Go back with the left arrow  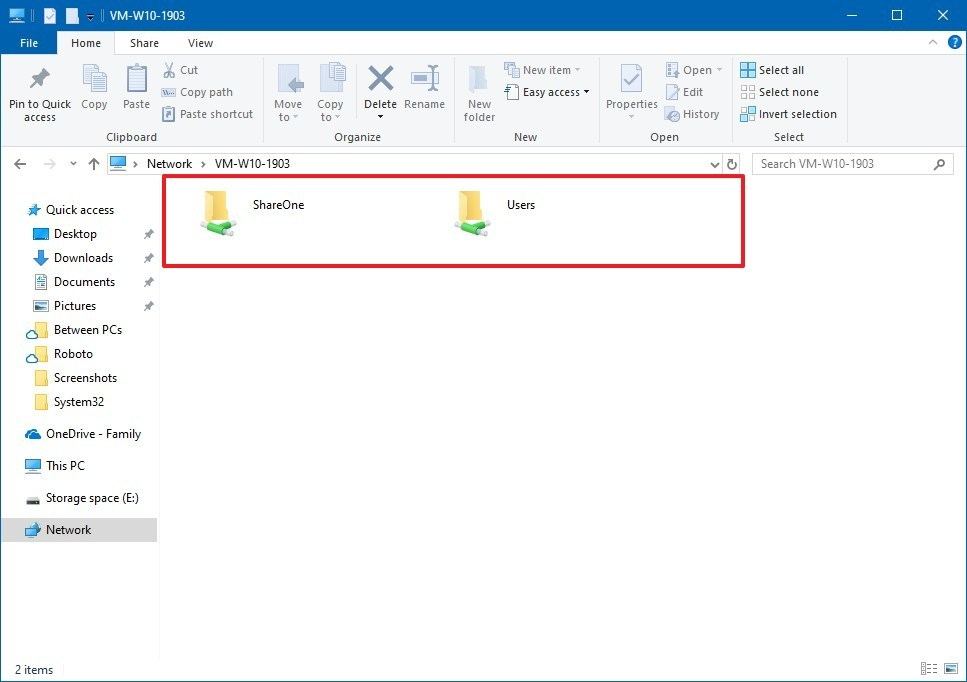[x=20, y=163]
